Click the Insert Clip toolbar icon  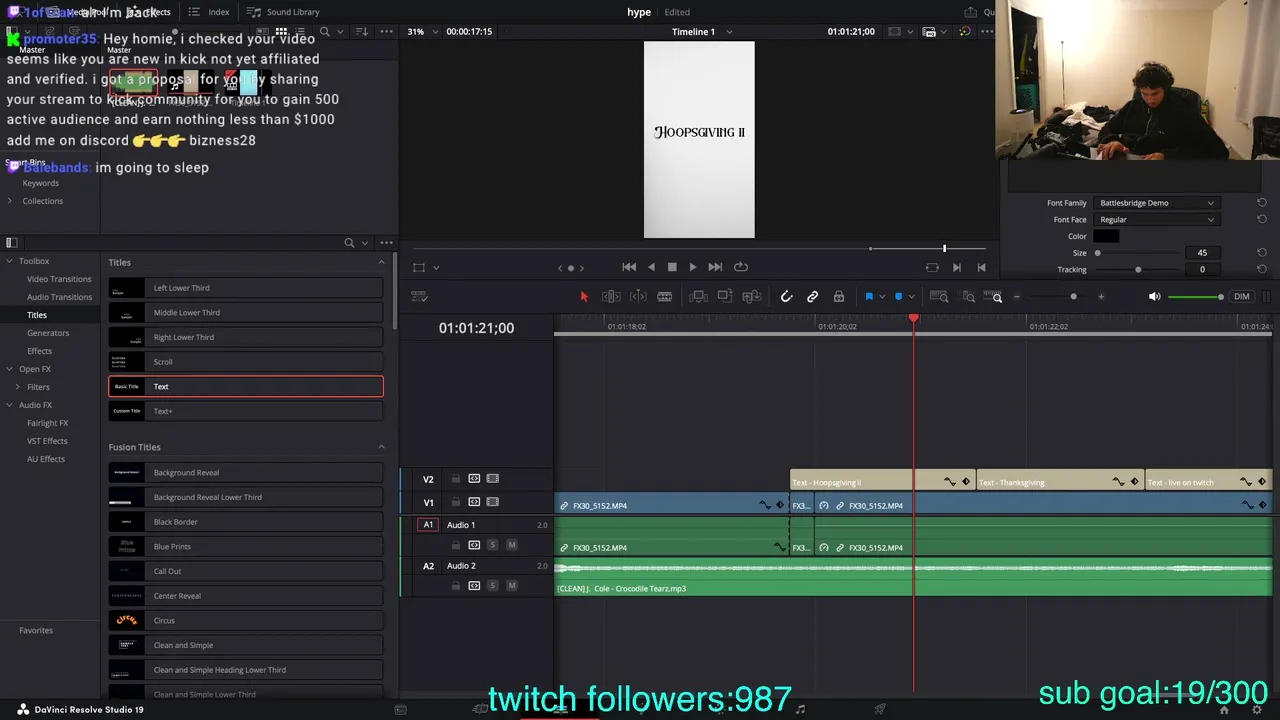[x=699, y=297]
